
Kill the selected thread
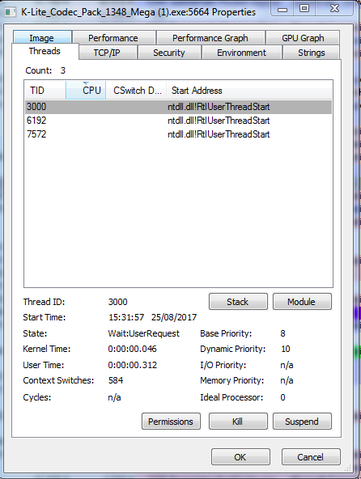(238, 422)
